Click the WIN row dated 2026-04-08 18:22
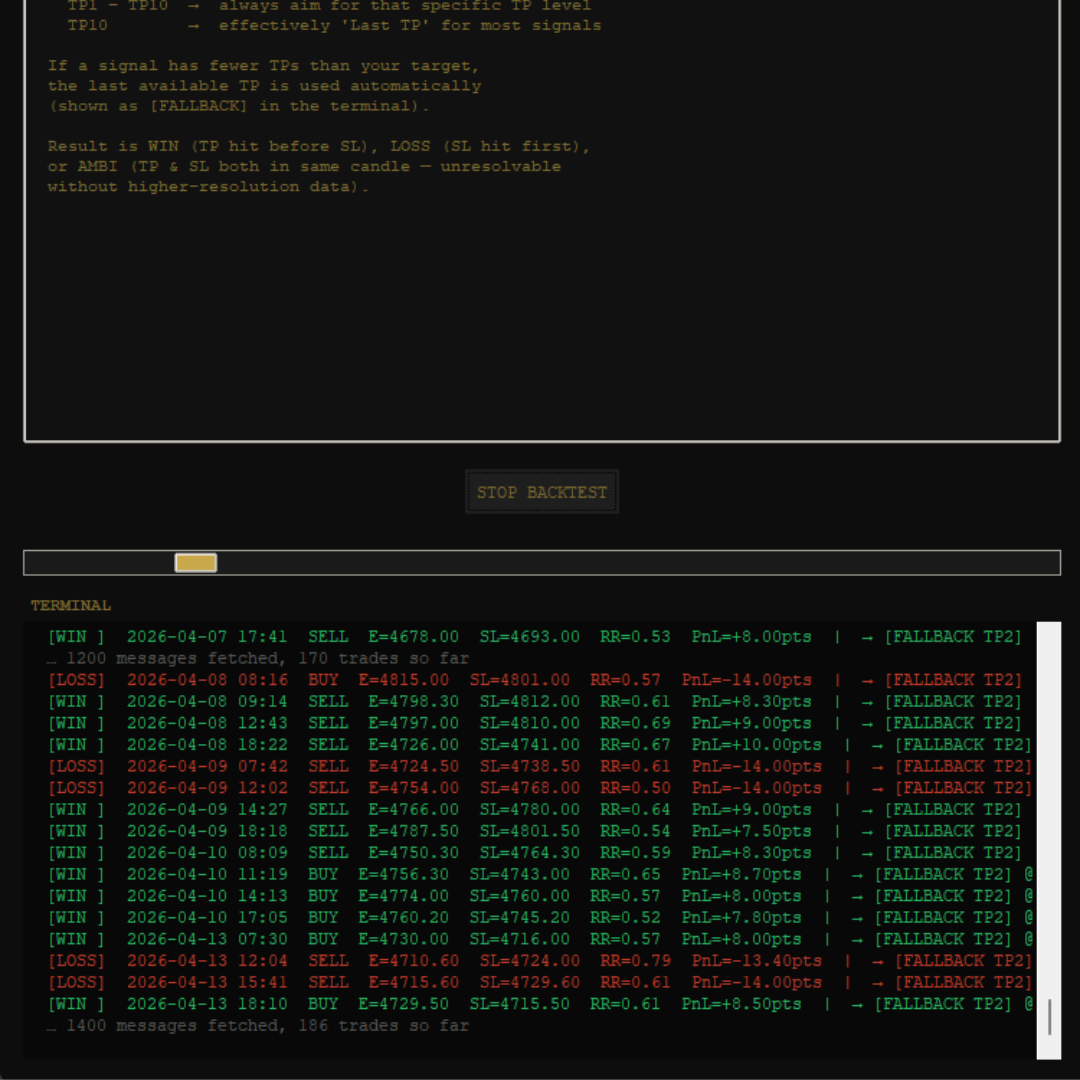 click(539, 745)
